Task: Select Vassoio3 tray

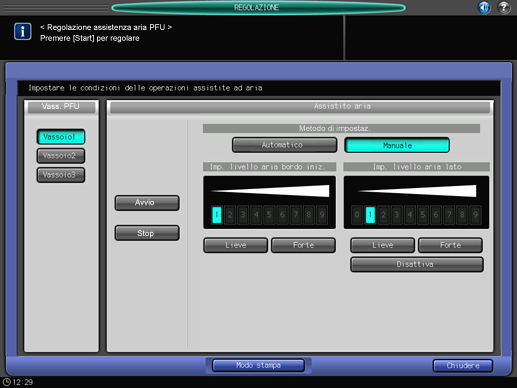Action: pos(61,175)
